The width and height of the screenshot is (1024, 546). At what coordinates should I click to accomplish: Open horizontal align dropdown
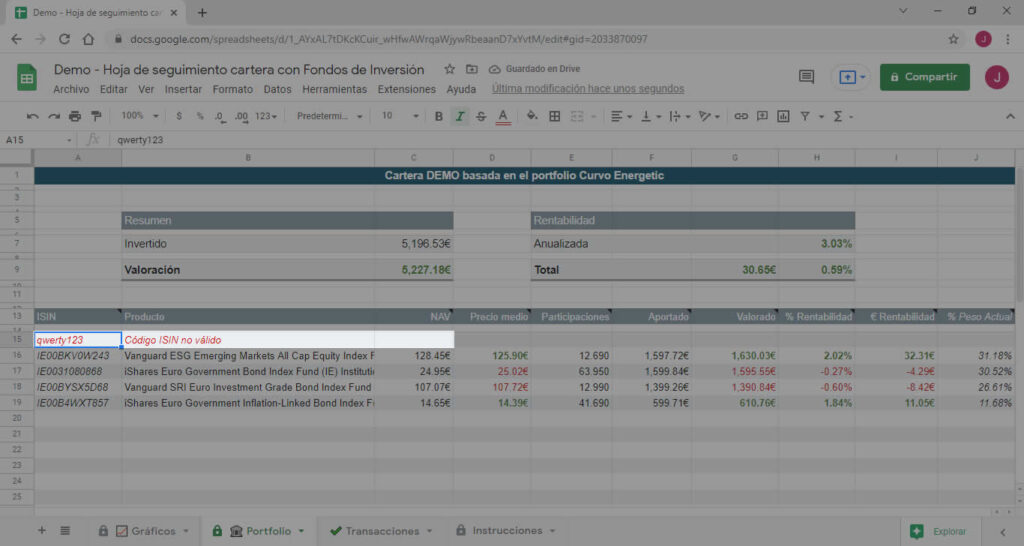click(621, 116)
